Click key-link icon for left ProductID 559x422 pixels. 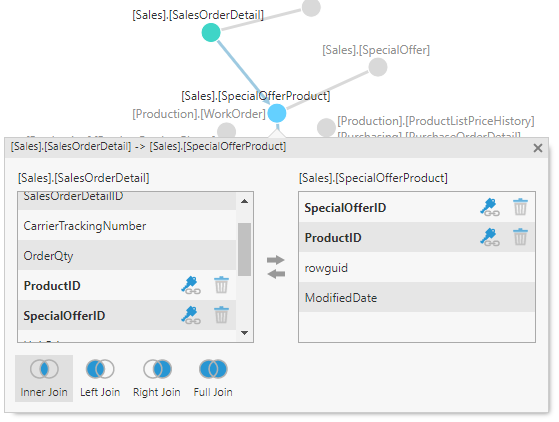[191, 285]
